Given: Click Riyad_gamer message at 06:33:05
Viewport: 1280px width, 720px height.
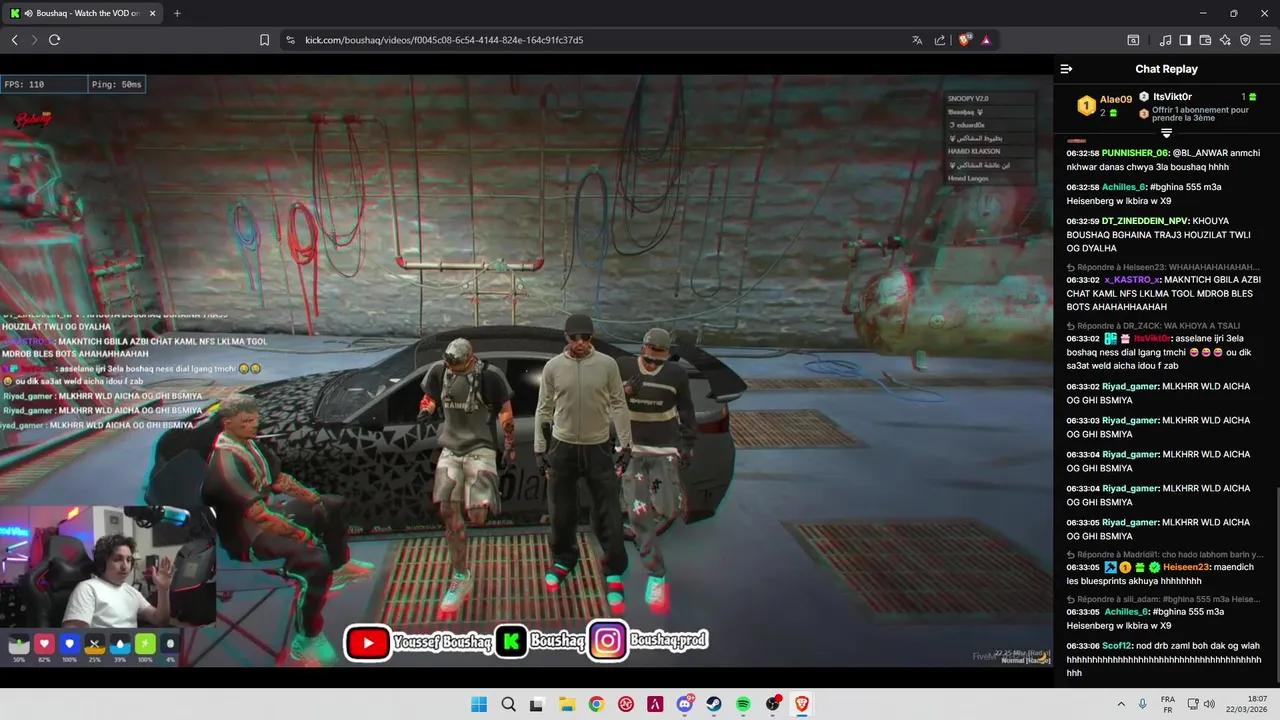Looking at the screenshot, I should coord(1160,529).
